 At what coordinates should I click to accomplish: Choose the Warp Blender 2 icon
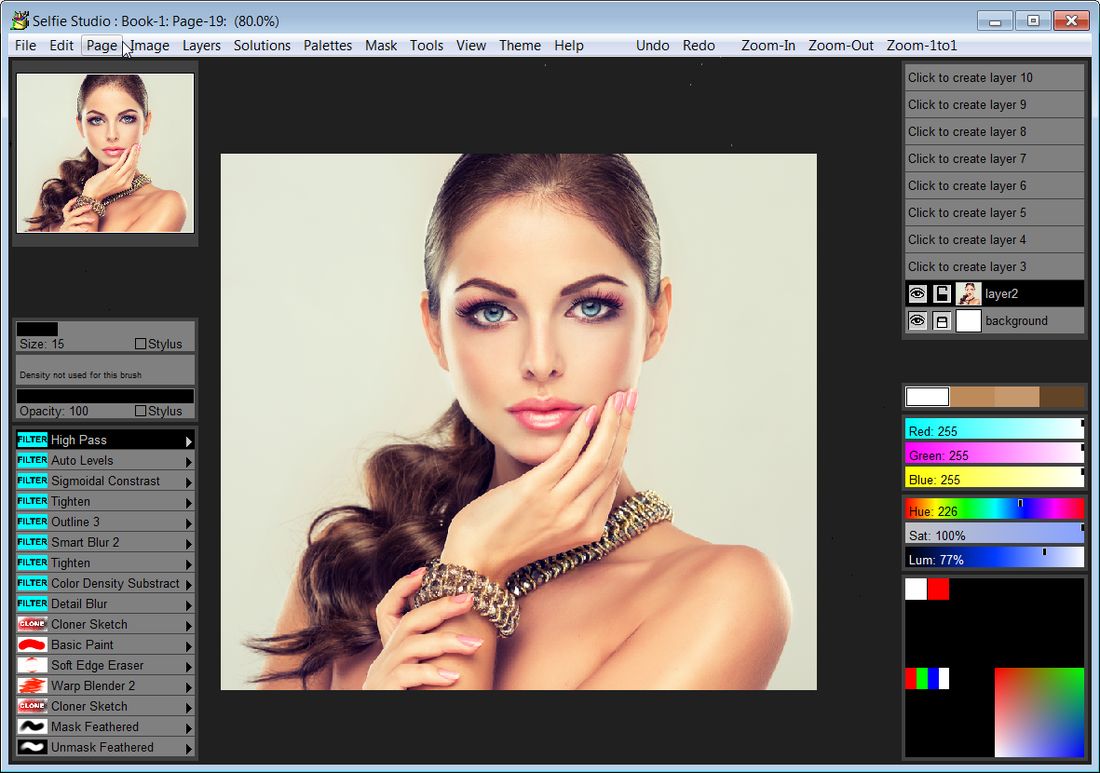click(x=32, y=686)
